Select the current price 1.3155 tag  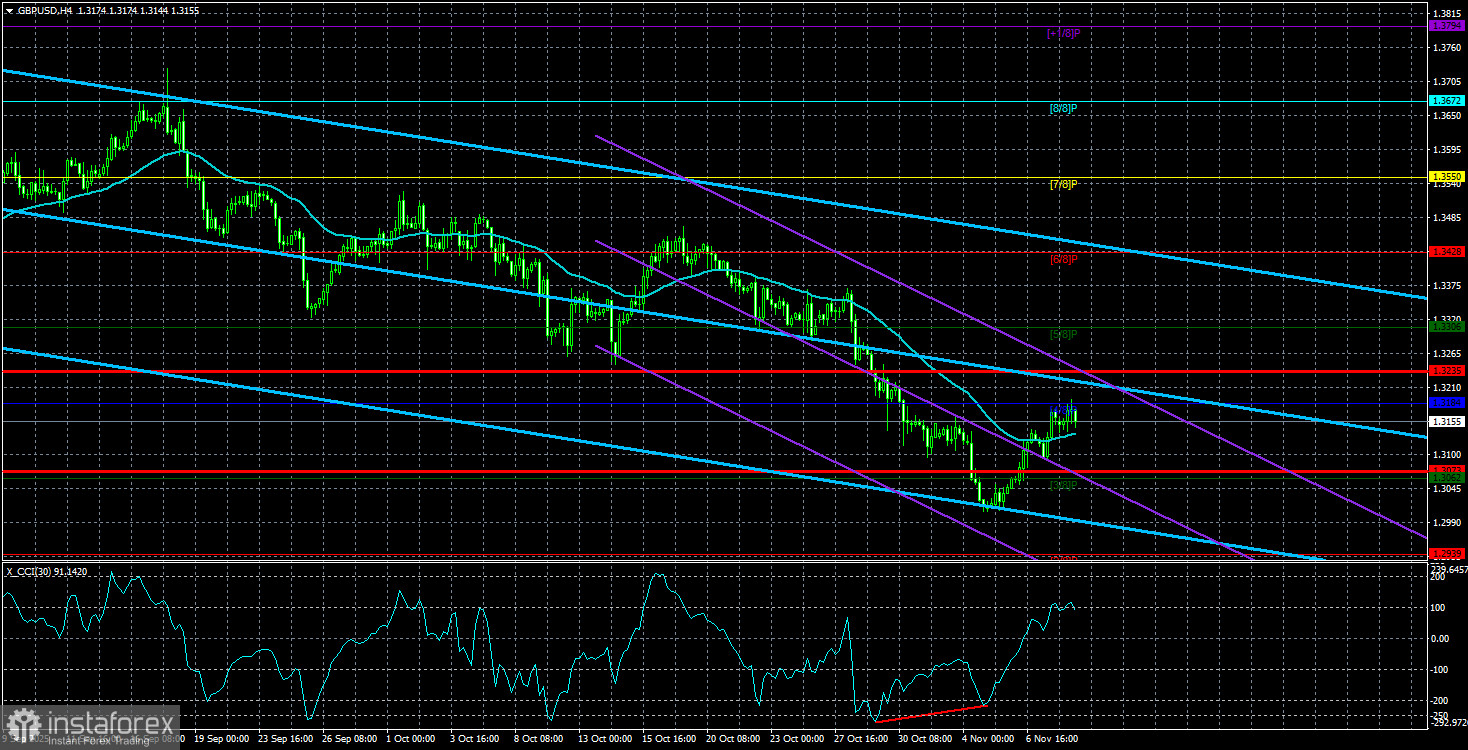(x=1447, y=420)
